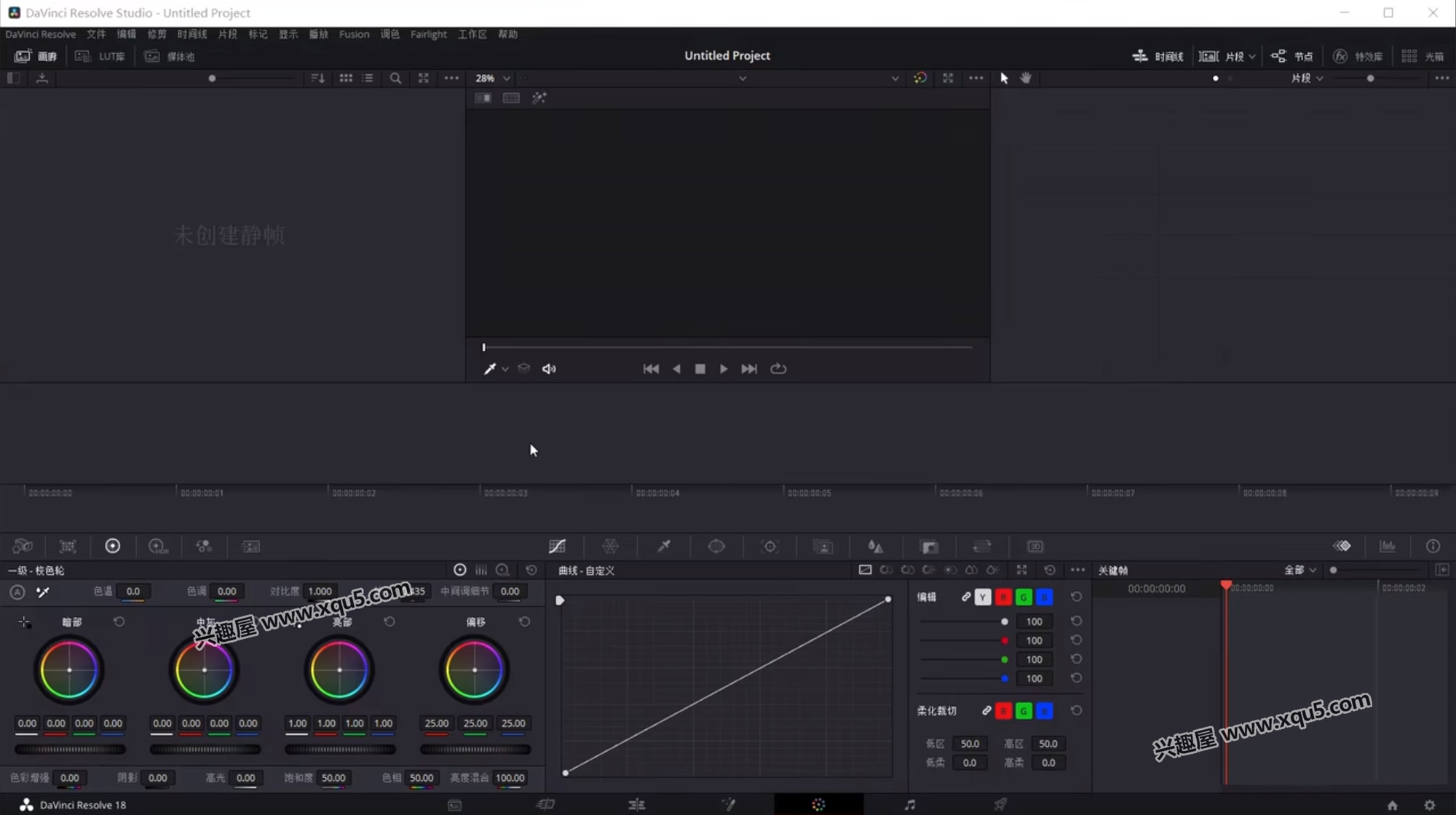Screen dimensions: 1456x815
Task: Open the curves options three-dots menu
Action: tap(1077, 570)
